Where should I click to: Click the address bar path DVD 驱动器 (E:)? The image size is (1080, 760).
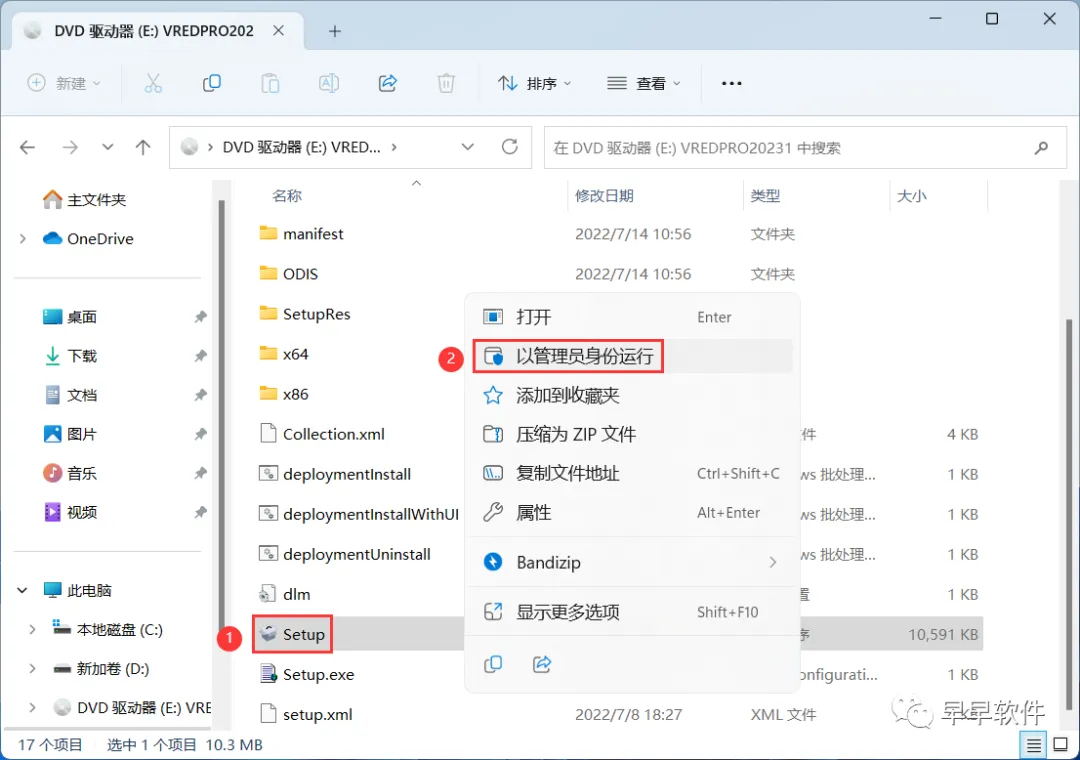[301, 147]
